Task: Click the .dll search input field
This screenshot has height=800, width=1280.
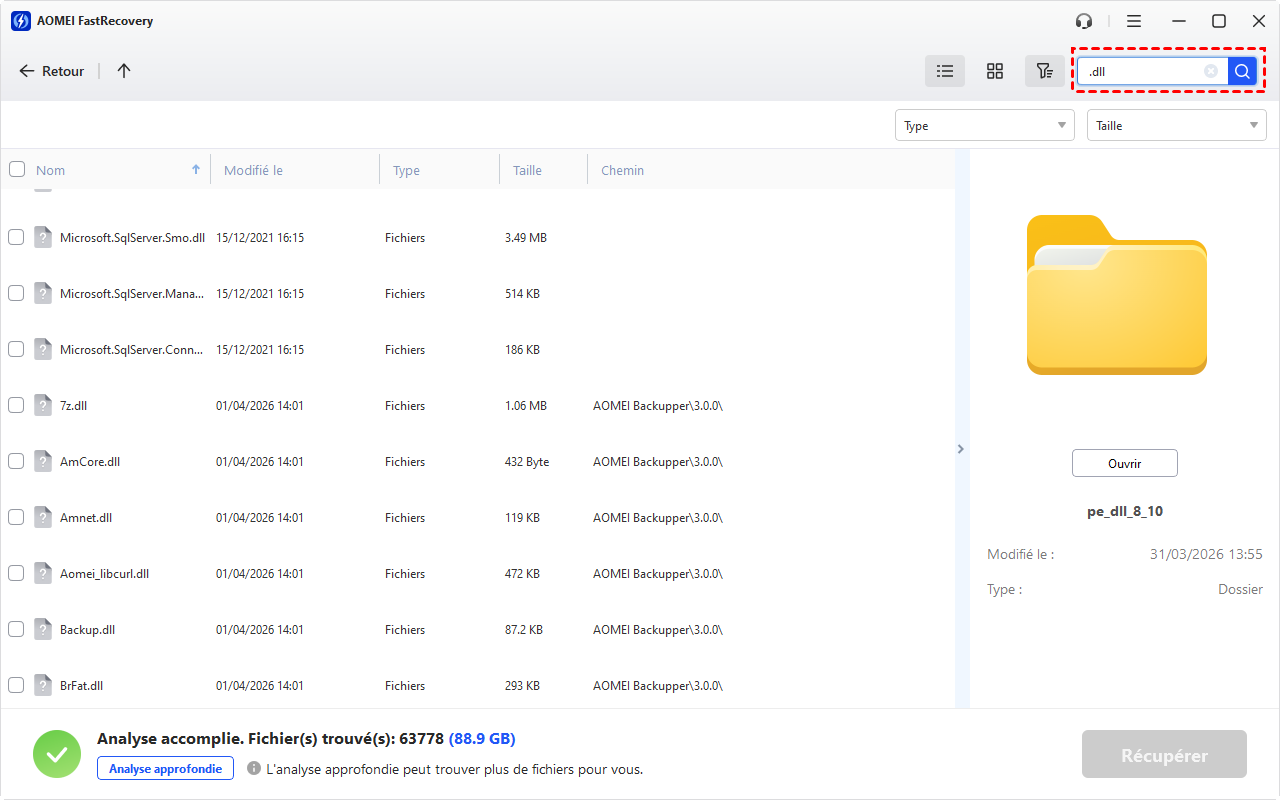Action: pos(1140,71)
